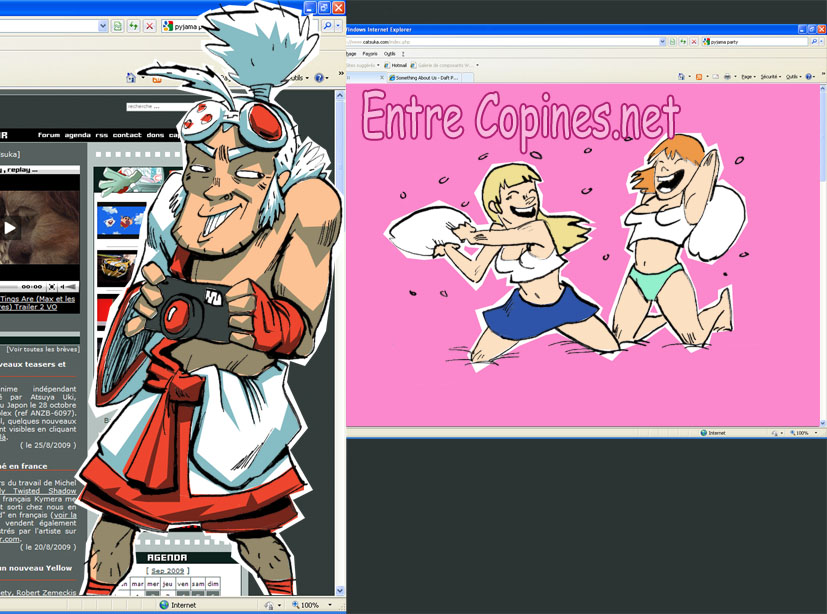Click refresh icon in right window
Screen dimensions: 827x614
tap(684, 42)
